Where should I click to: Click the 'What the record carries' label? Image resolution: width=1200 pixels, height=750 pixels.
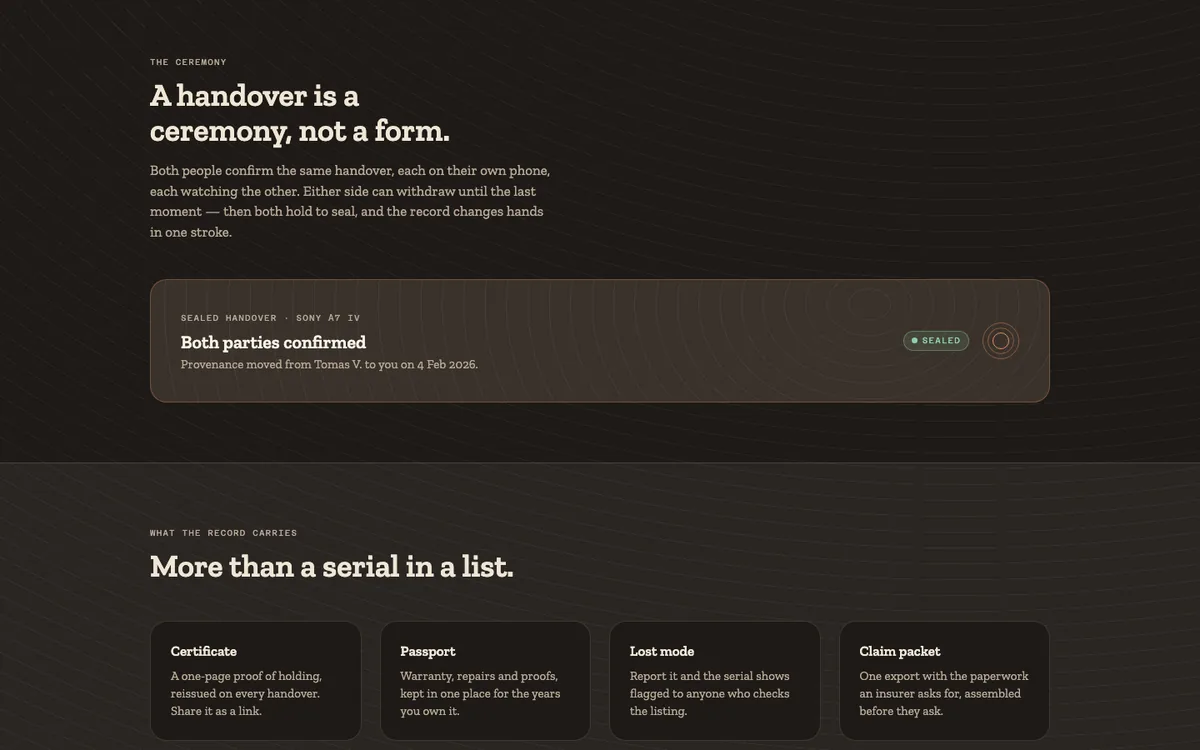[223, 533]
